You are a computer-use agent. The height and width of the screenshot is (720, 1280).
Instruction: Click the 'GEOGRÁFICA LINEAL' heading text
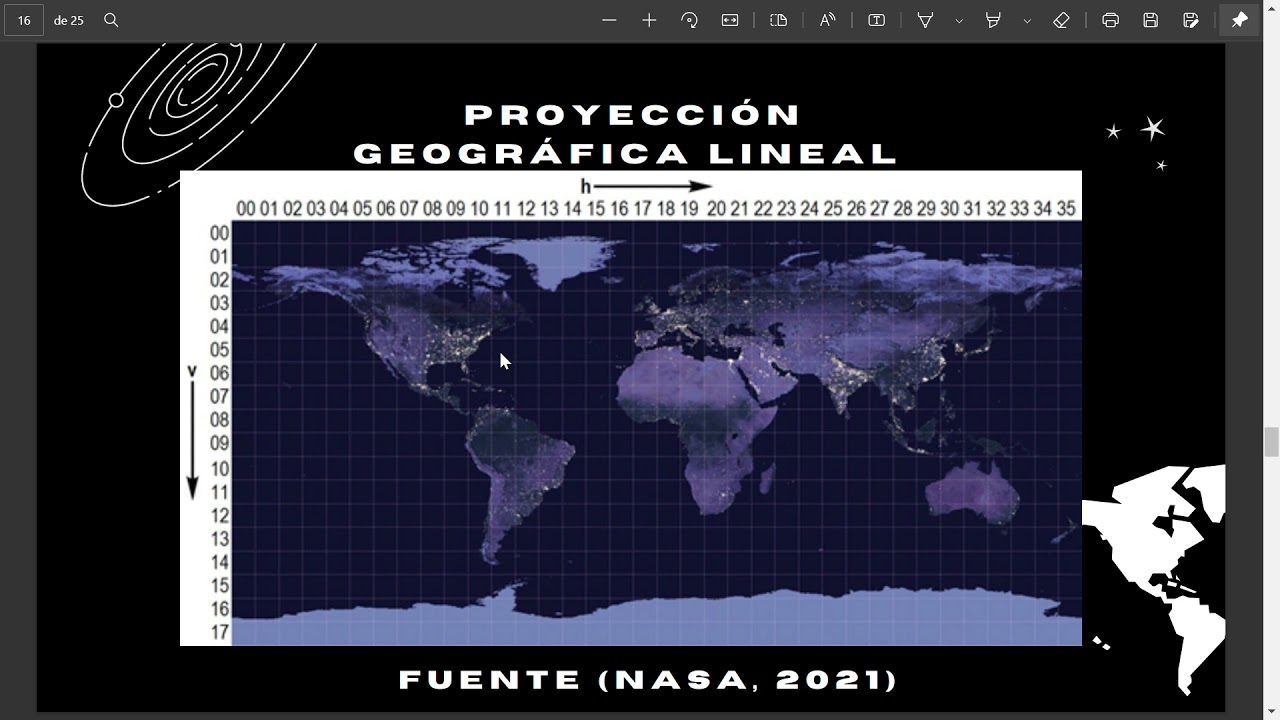[x=626, y=154]
